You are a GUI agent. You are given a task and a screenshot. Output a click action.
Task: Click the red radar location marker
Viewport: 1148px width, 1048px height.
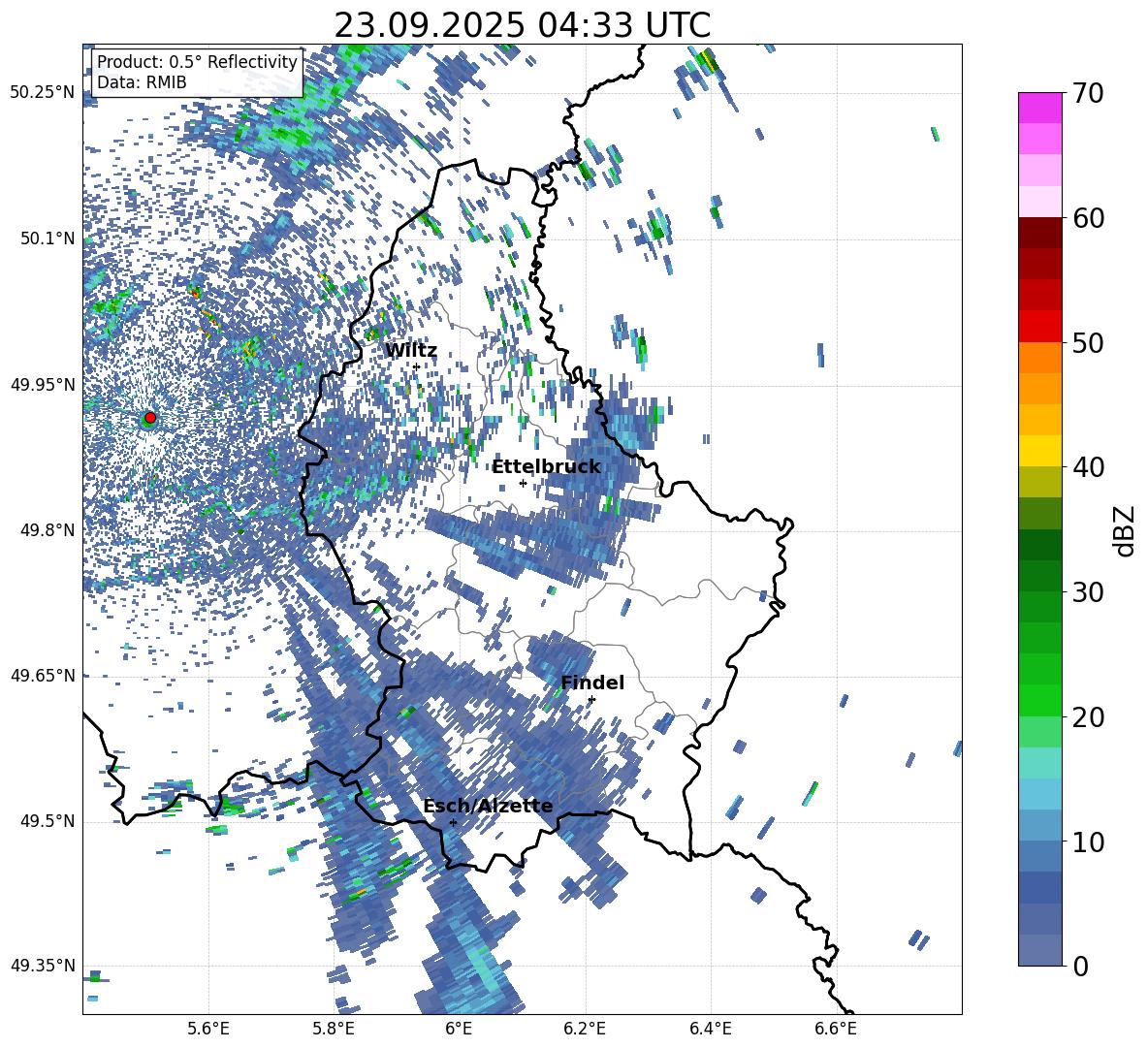click(x=150, y=417)
